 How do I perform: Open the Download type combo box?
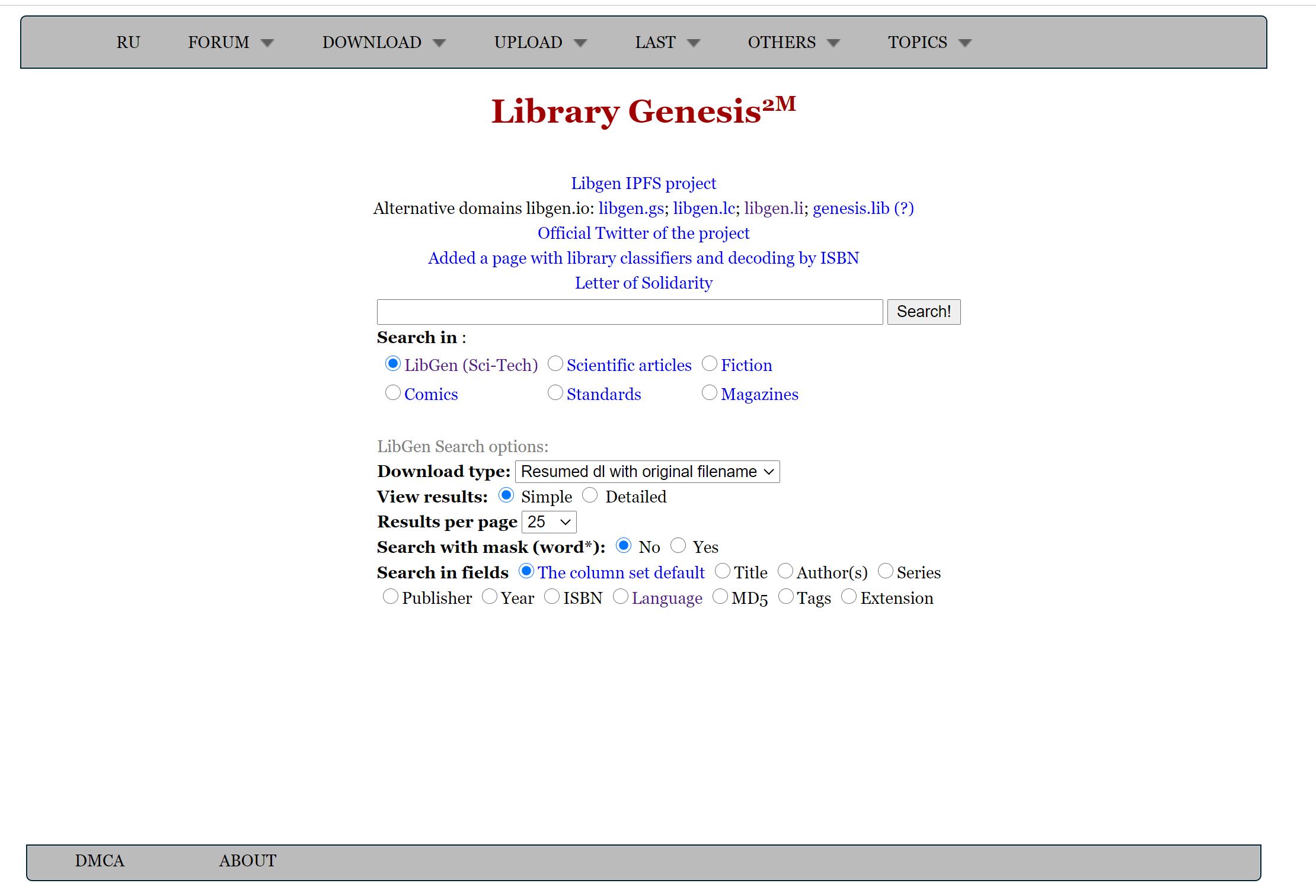coord(647,472)
